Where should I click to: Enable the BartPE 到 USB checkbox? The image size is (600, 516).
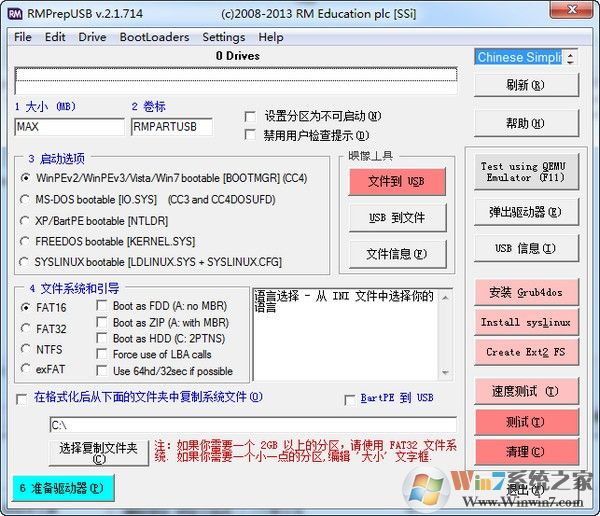coord(350,400)
